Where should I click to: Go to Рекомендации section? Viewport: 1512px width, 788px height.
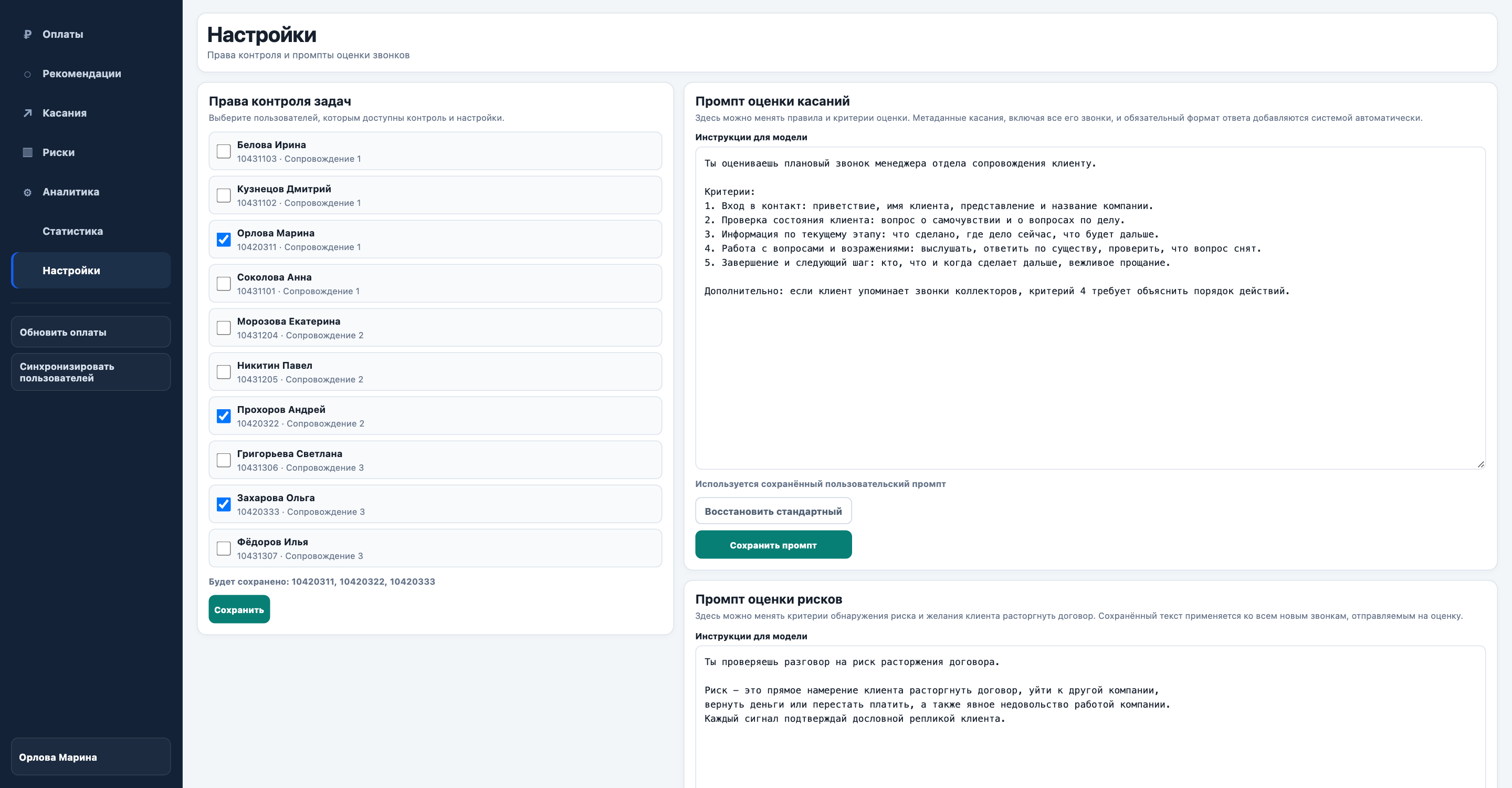coord(91,74)
